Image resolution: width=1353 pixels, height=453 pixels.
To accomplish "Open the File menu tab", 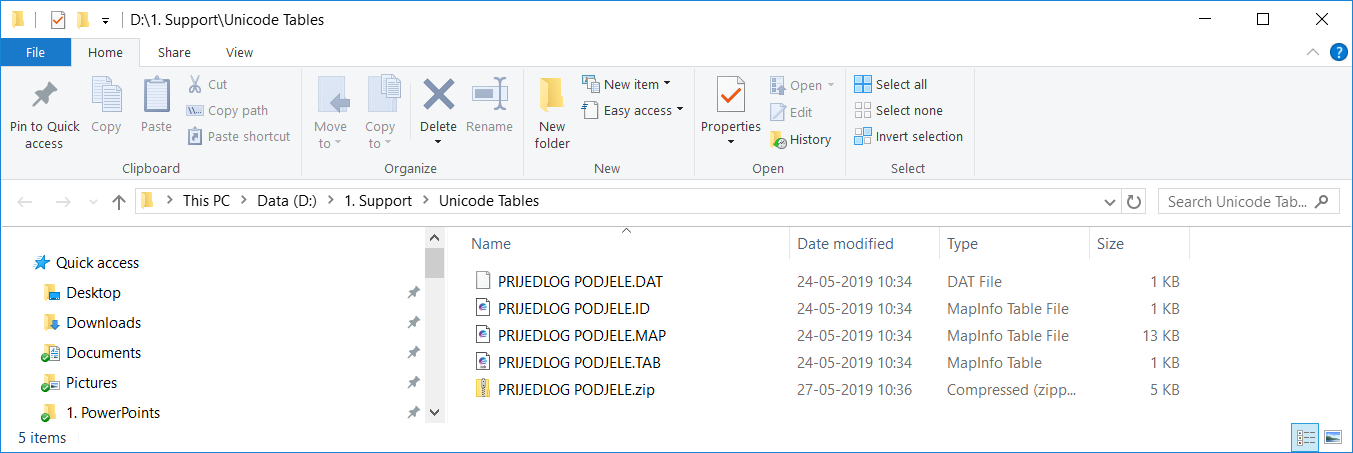I will tap(35, 52).
